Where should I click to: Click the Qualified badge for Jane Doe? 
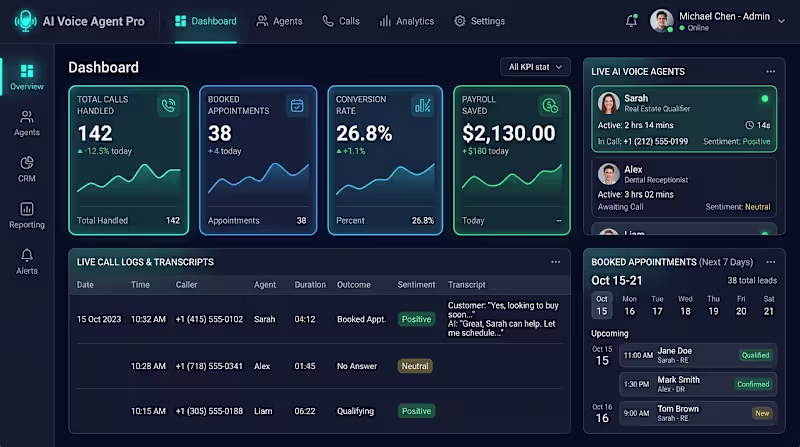pyautogui.click(x=755, y=355)
